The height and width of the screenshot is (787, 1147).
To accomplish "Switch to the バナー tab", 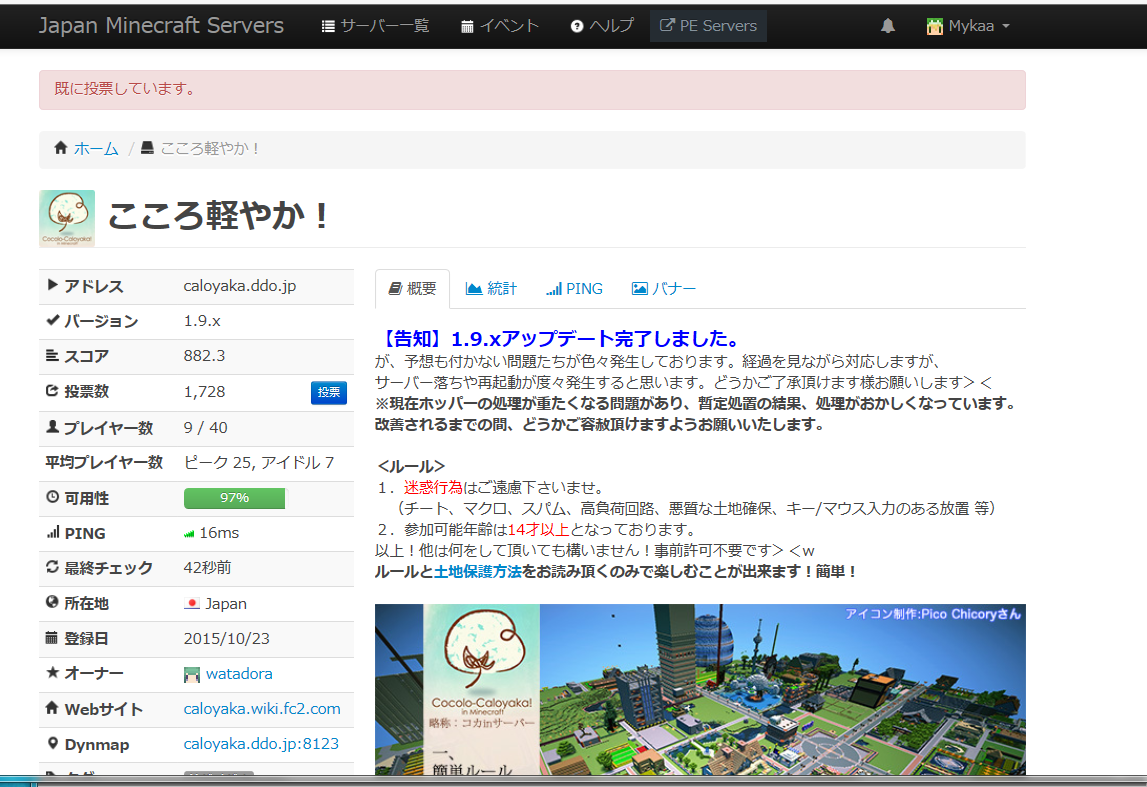I will [x=663, y=289].
